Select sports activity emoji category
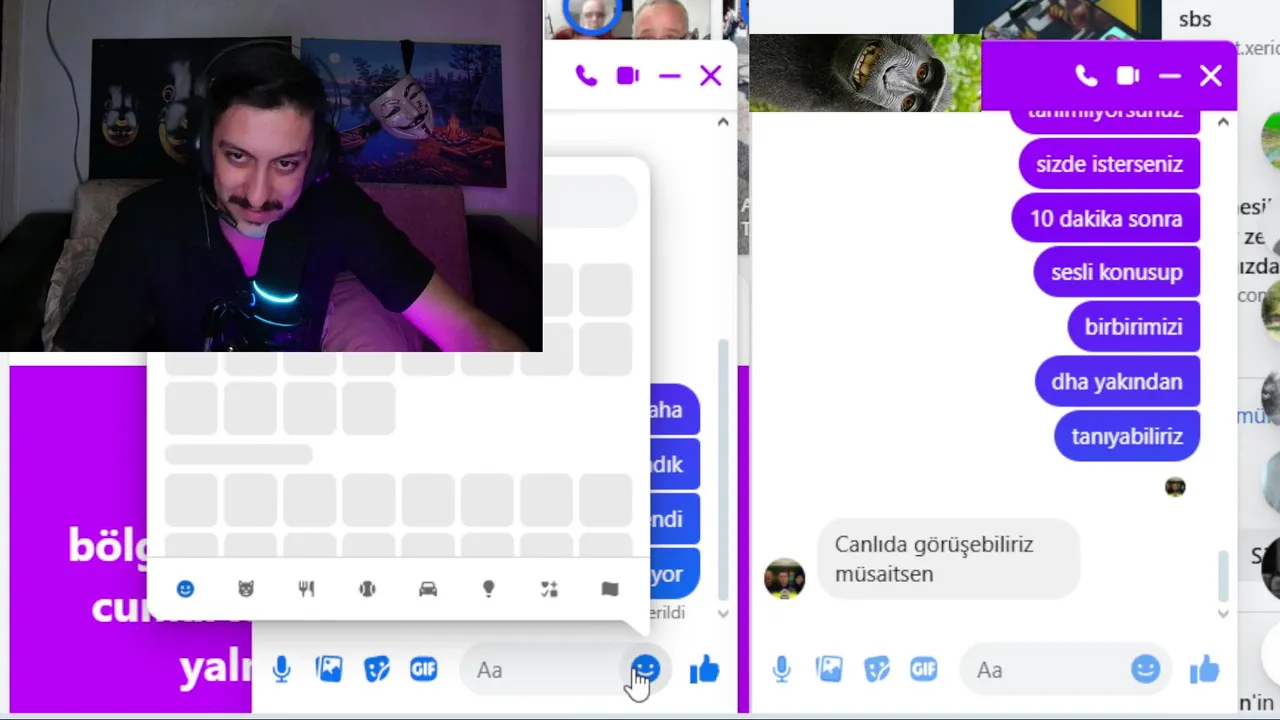Viewport: 1280px width, 720px height. click(x=367, y=589)
